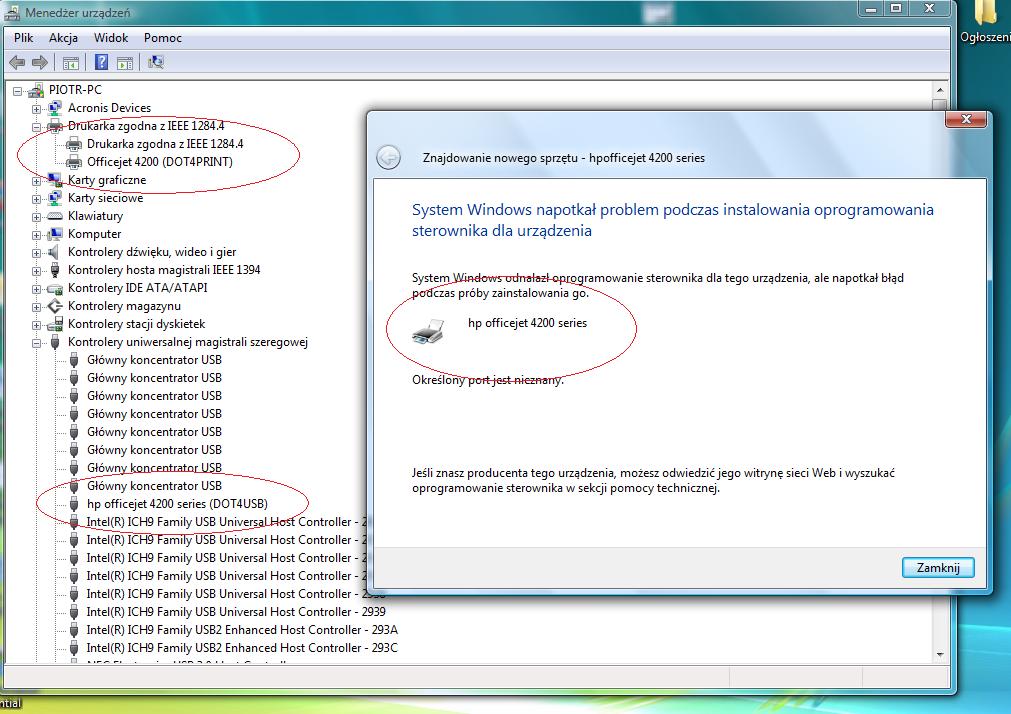Select Officejet 4200 (DOT4PRINT) entry
Image resolution: width=1011 pixels, height=714 pixels.
click(160, 162)
